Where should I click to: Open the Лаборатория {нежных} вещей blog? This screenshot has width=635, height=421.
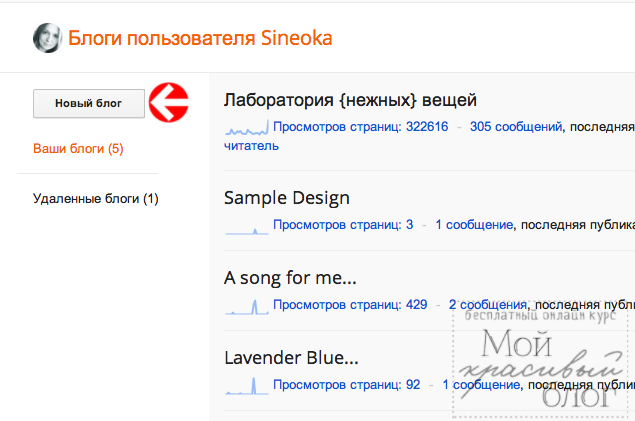pos(350,100)
